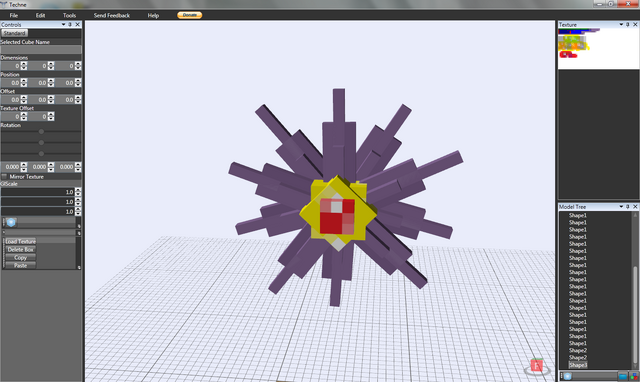This screenshot has height=382, width=640.
Task: Open the Tools menu
Action: coord(69,16)
